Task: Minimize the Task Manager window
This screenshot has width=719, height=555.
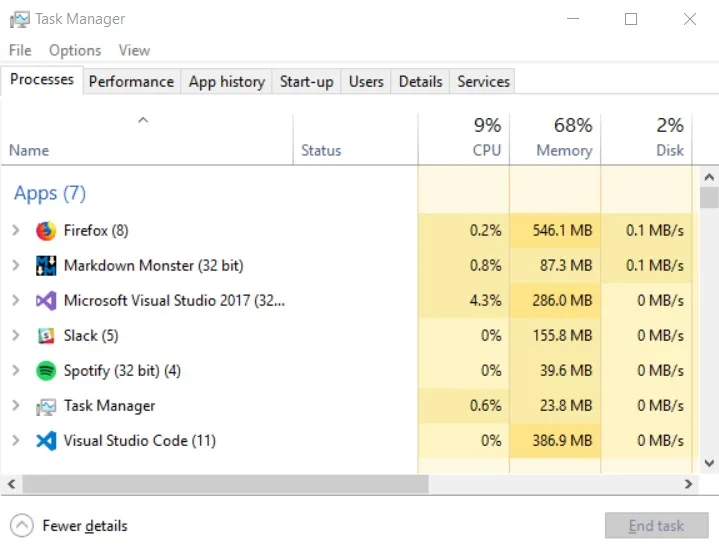Action: (x=573, y=19)
